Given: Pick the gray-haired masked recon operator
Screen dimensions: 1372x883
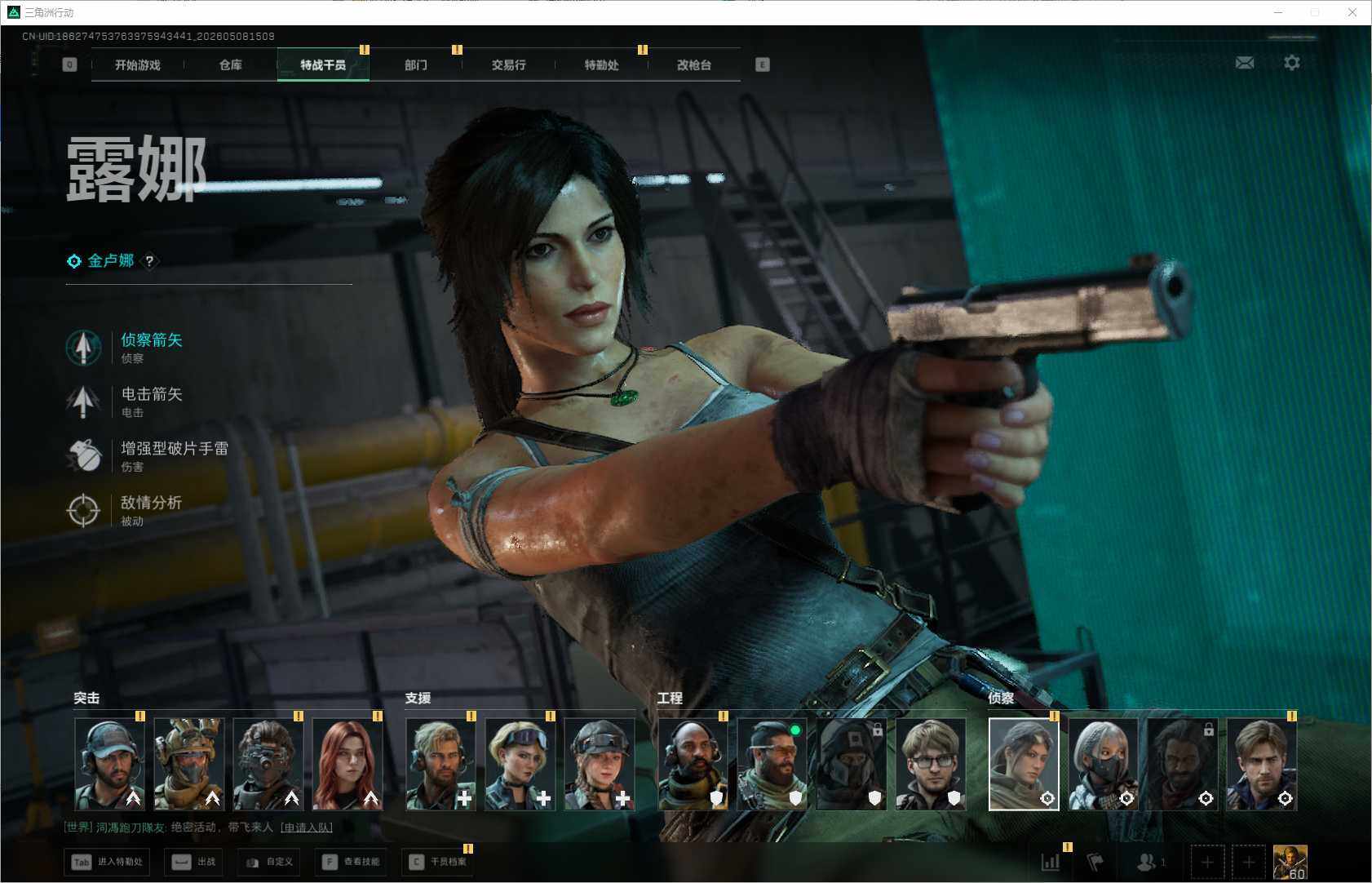Looking at the screenshot, I should 1104,764.
